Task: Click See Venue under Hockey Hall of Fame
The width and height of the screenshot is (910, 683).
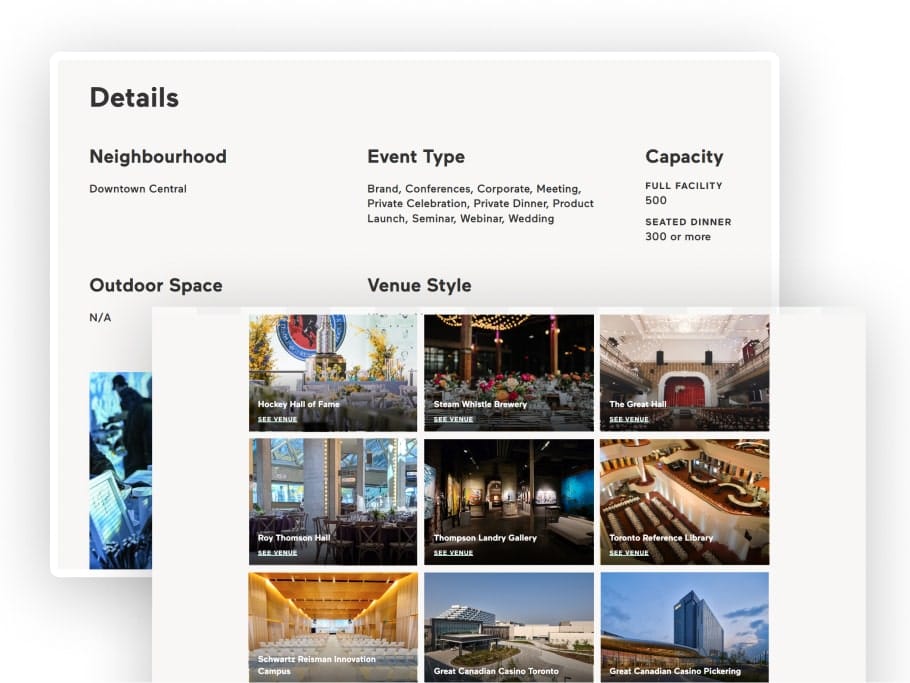Action: pyautogui.click(x=277, y=419)
